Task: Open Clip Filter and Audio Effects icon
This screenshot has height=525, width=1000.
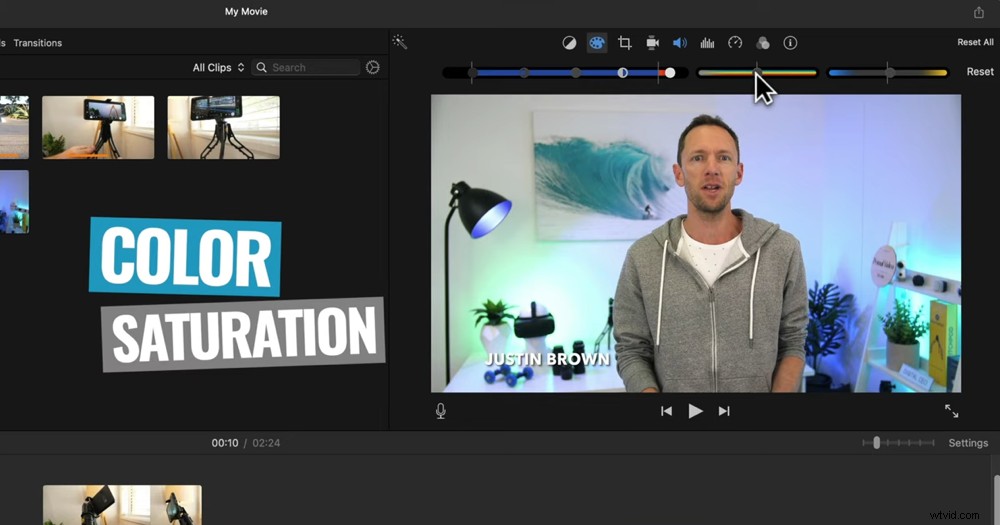Action: (x=763, y=43)
